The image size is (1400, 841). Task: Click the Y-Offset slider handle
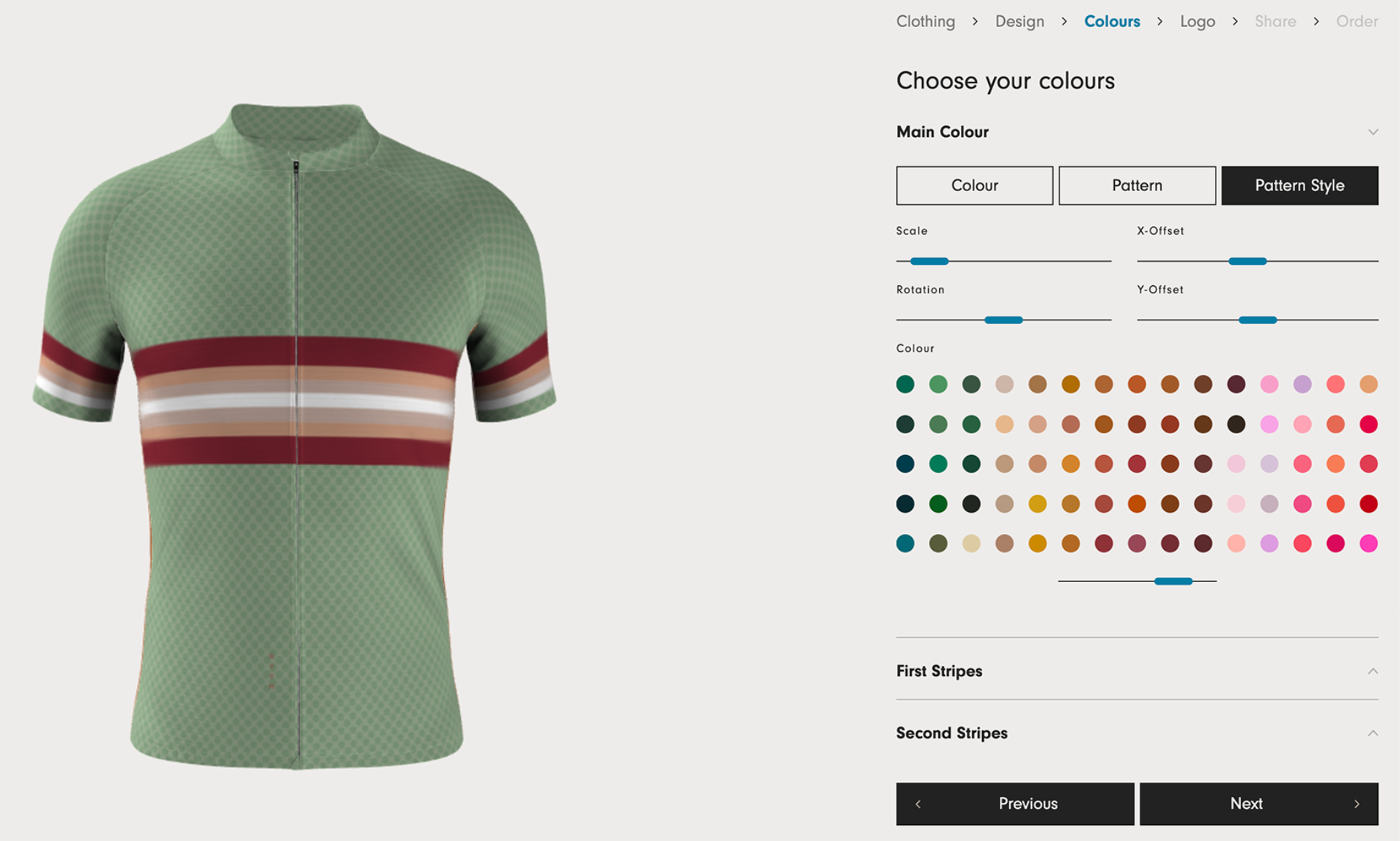tap(1257, 320)
